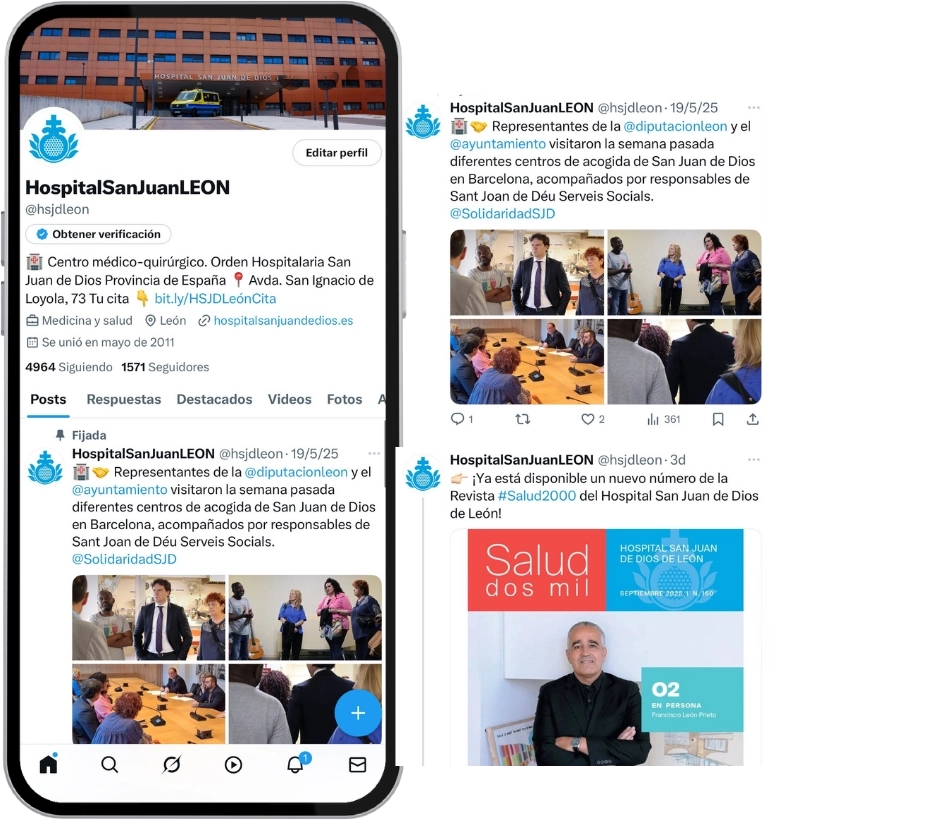This screenshot has width=927, height=820.
Task: Switch to the Respuestas tab
Action: pos(124,400)
